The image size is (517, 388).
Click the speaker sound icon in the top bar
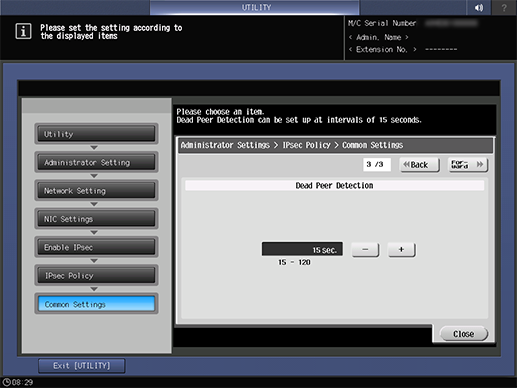[x=479, y=7]
